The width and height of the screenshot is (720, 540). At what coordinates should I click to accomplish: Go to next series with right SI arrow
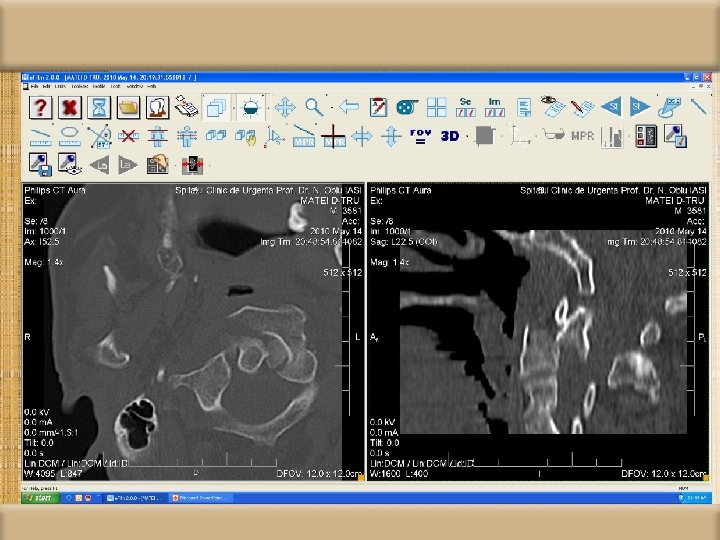tap(640, 107)
